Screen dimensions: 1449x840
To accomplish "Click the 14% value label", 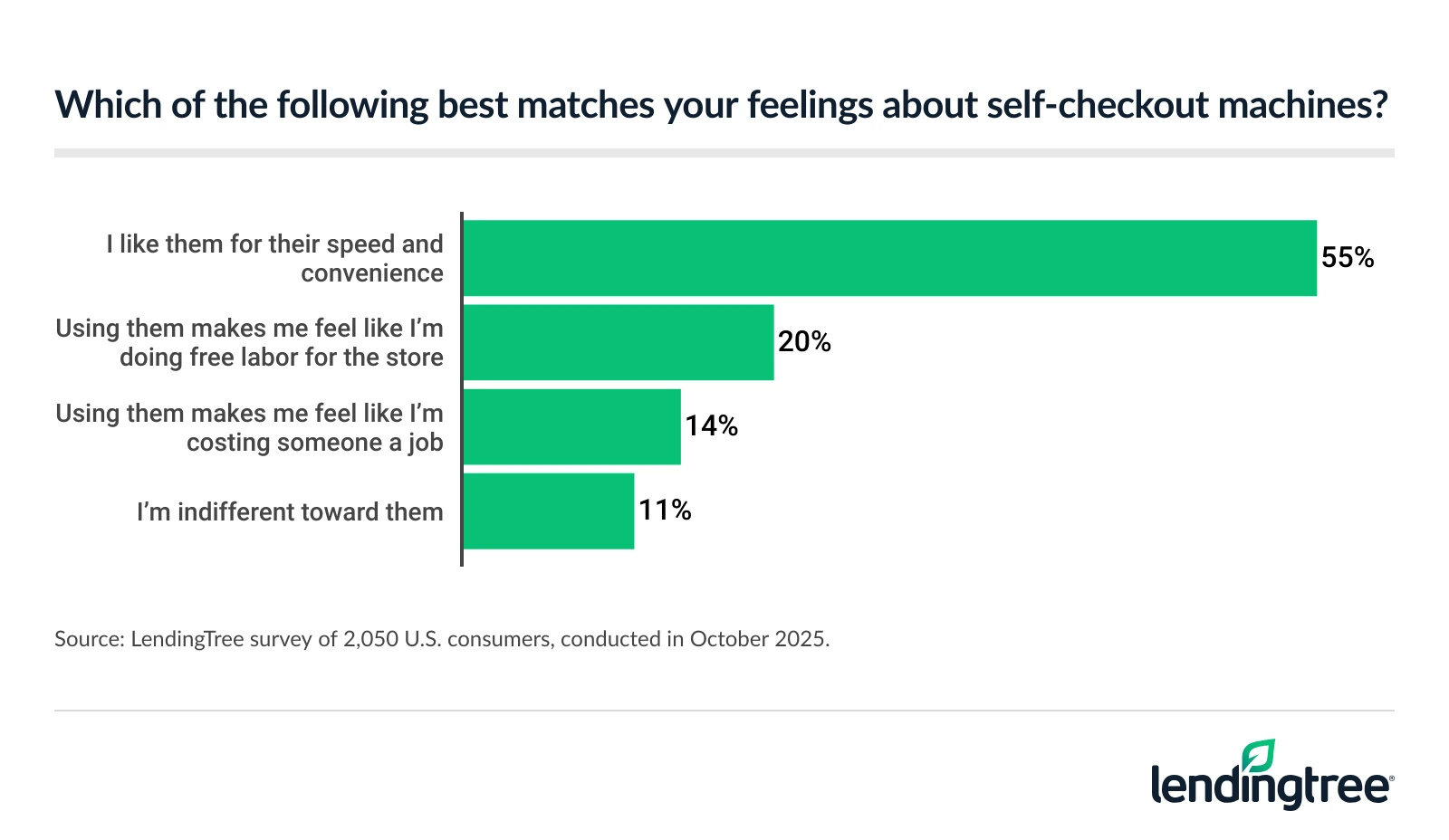I will click(711, 426).
